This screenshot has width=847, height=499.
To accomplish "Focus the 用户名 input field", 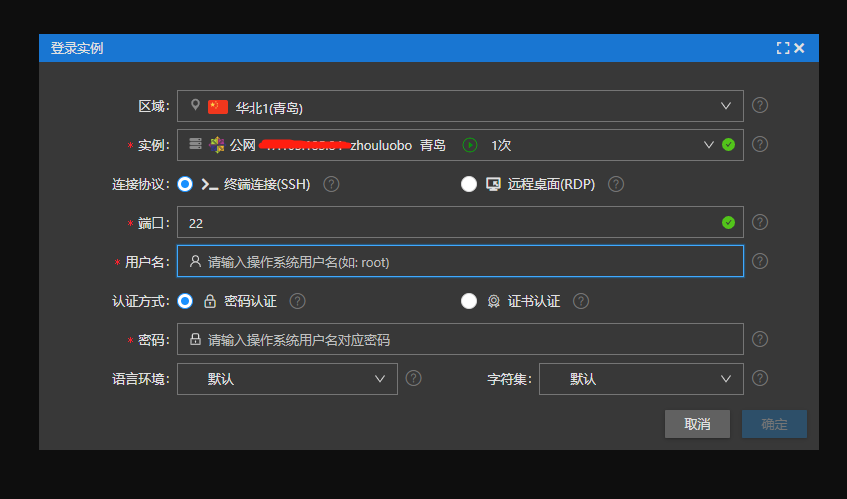I will (460, 261).
